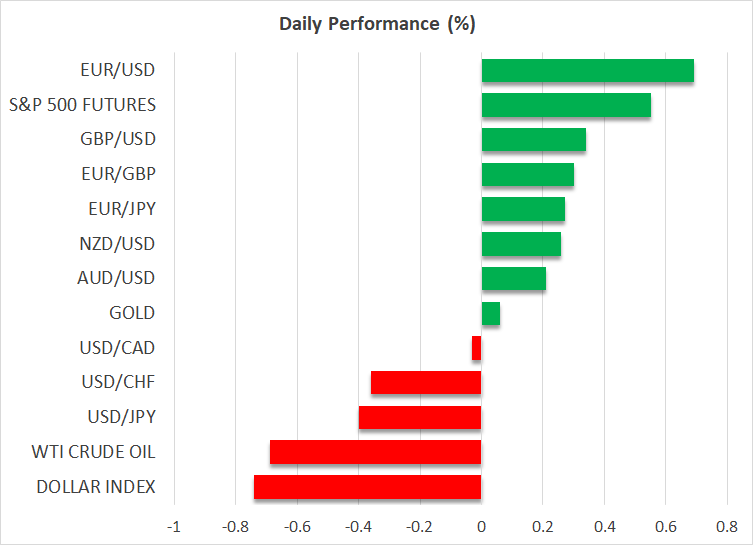
Task: Select the EUR/GBP green bar
Action: tap(527, 174)
